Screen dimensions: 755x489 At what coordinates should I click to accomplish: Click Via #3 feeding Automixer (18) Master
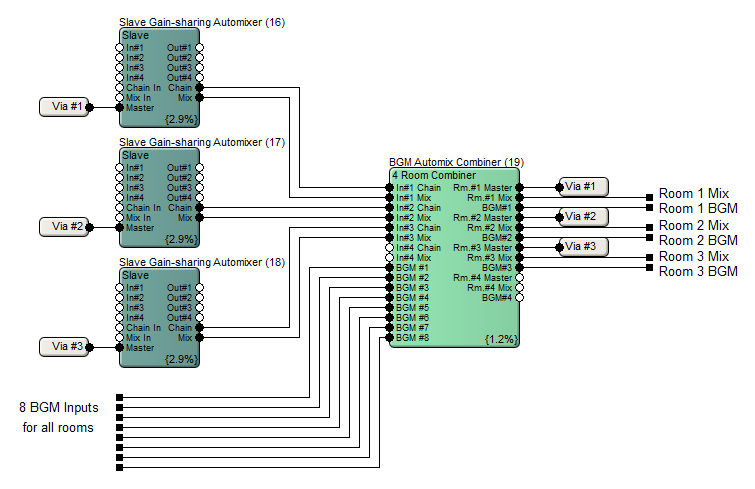pyautogui.click(x=64, y=347)
